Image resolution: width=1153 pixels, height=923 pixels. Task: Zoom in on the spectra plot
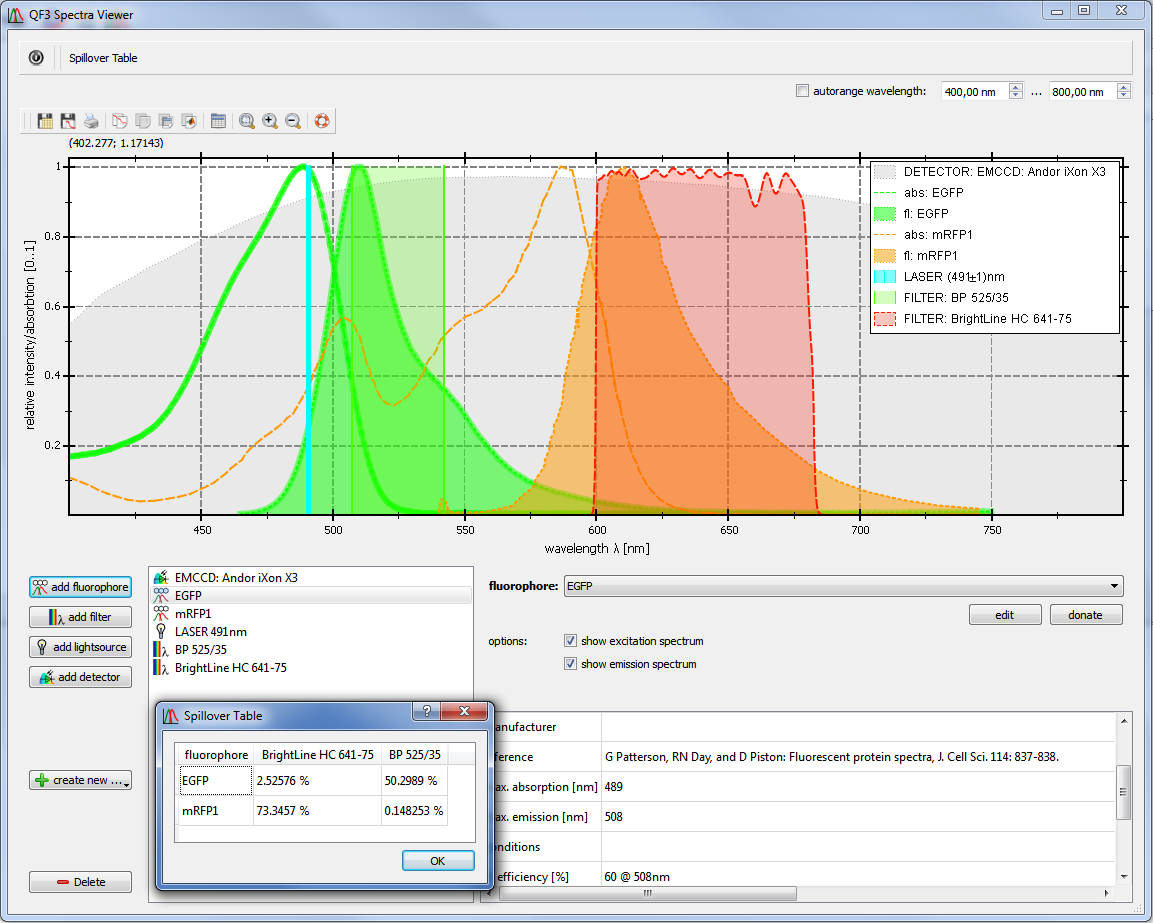pyautogui.click(x=270, y=121)
